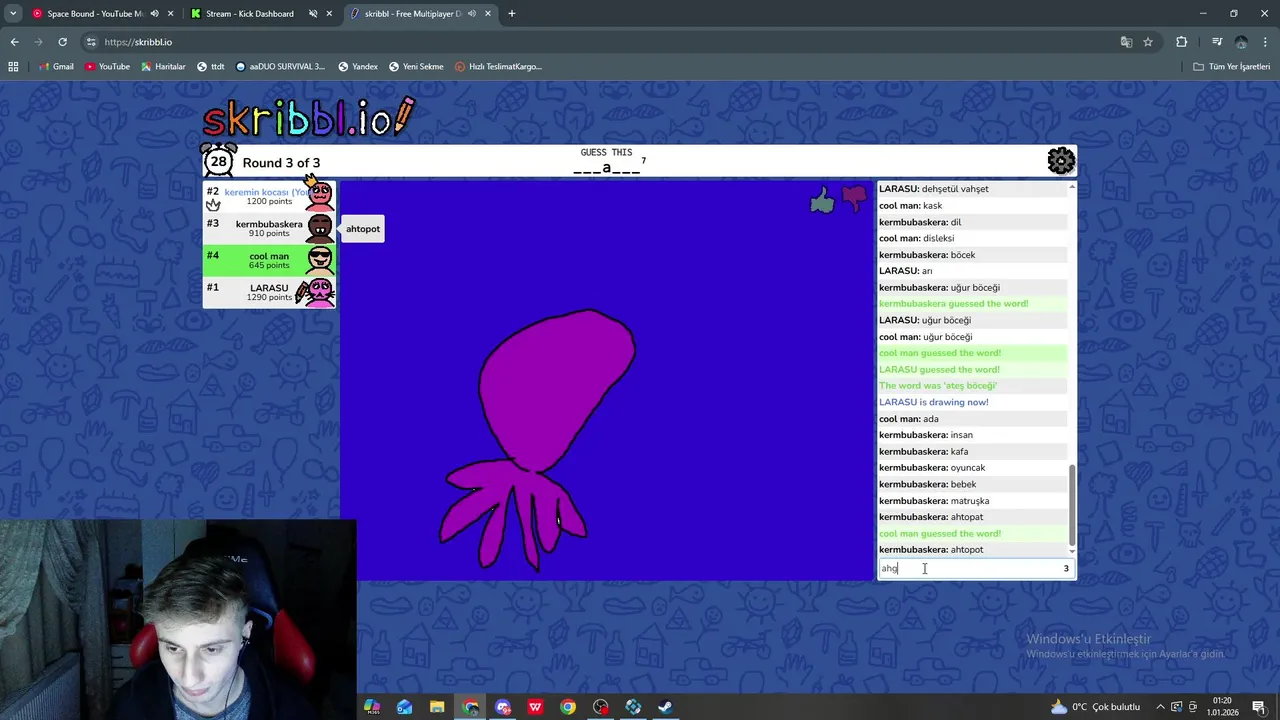The image size is (1280, 720).
Task: Open media controls in the toolbar
Action: click(1216, 42)
